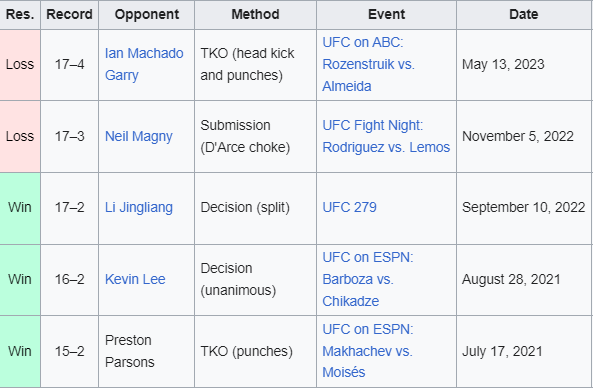Viewport: 593px width, 388px height.
Task: Select the TKO (punches) method cell
Action: point(255,351)
